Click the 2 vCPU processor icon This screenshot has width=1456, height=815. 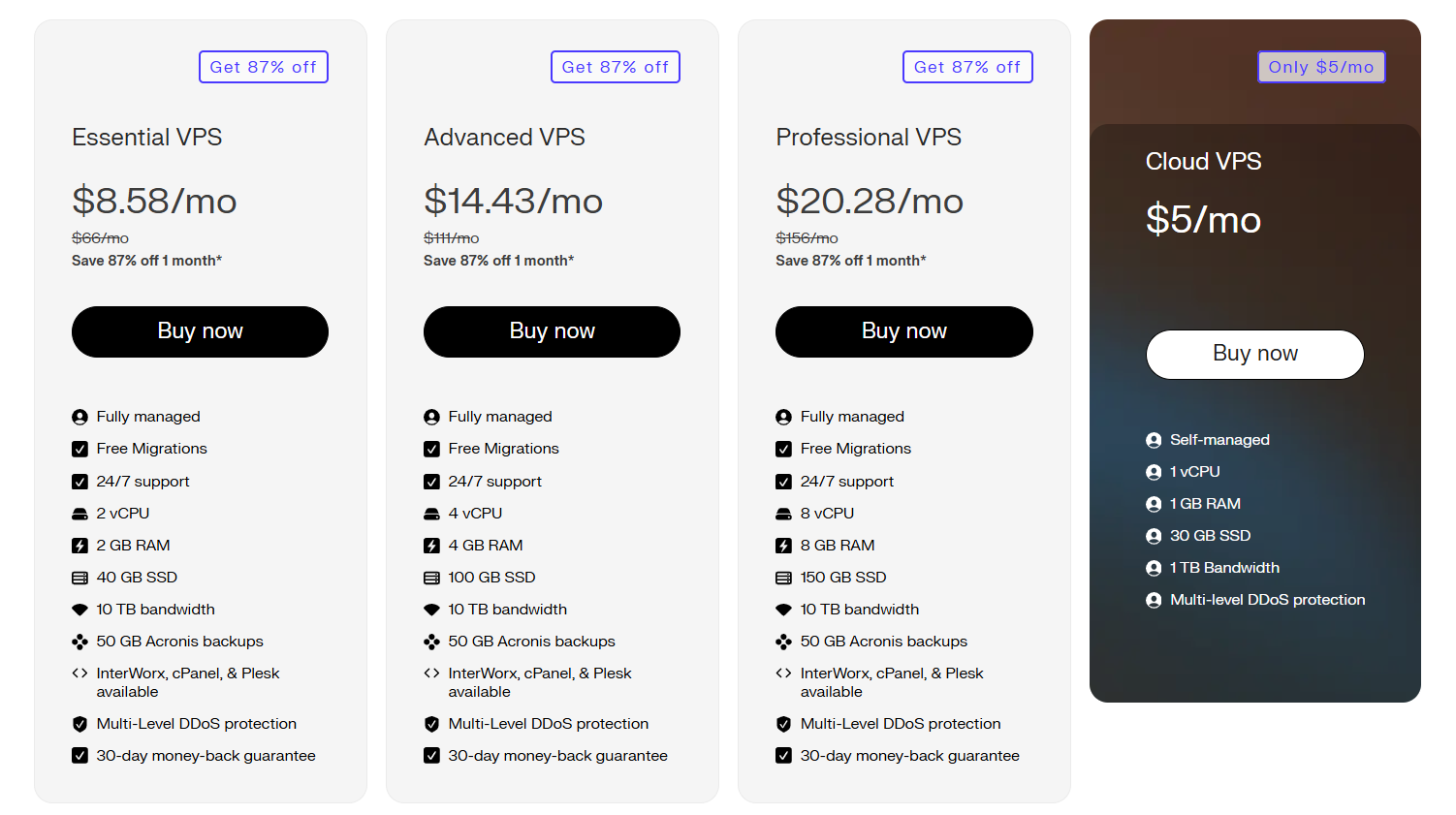[79, 514]
